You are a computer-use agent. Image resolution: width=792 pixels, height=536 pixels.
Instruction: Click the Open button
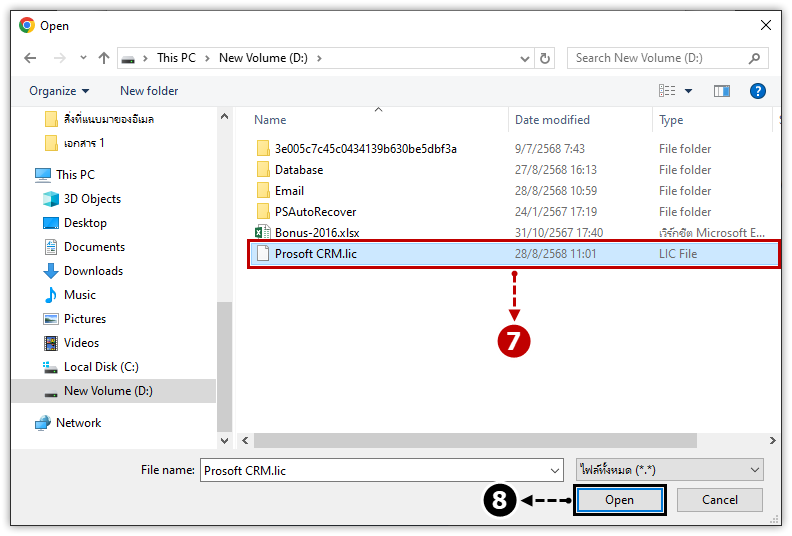[619, 500]
